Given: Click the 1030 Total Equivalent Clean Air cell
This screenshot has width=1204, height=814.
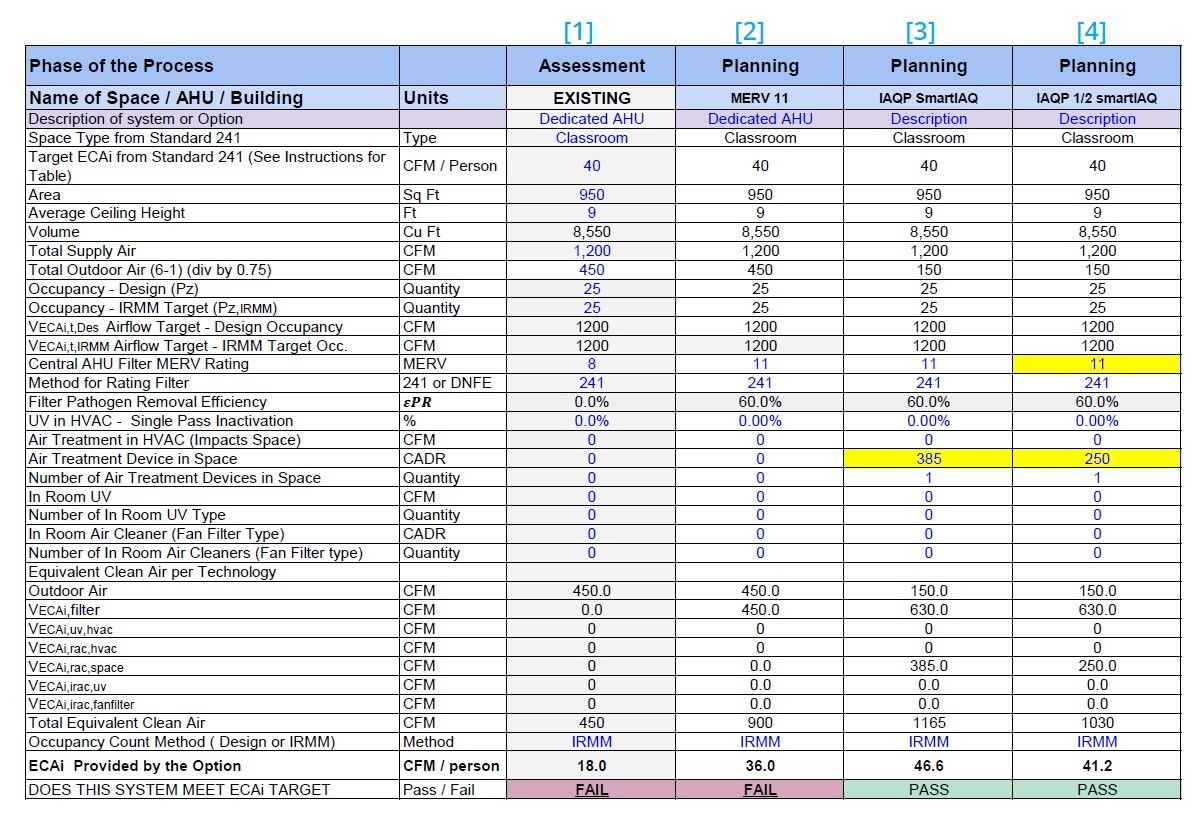Looking at the screenshot, I should coord(1097,723).
